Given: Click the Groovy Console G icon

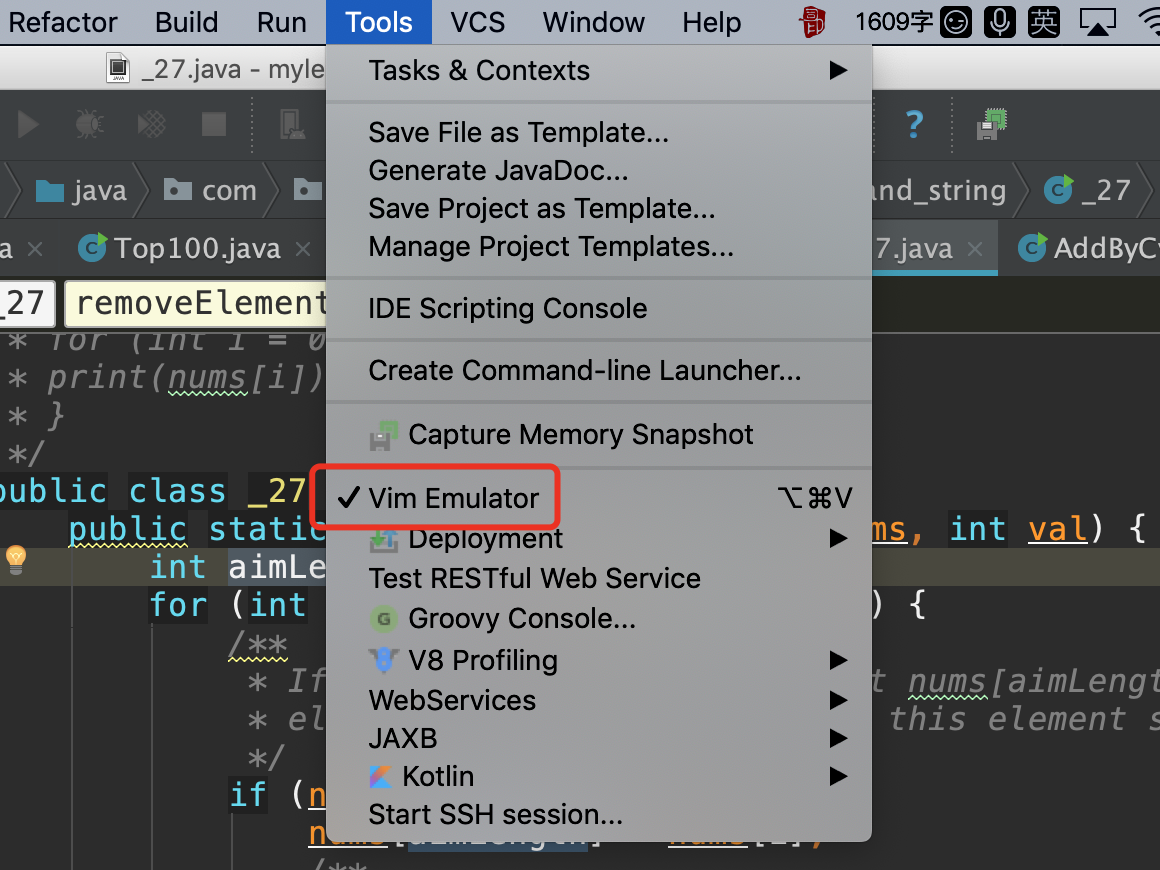Looking at the screenshot, I should coord(383,620).
